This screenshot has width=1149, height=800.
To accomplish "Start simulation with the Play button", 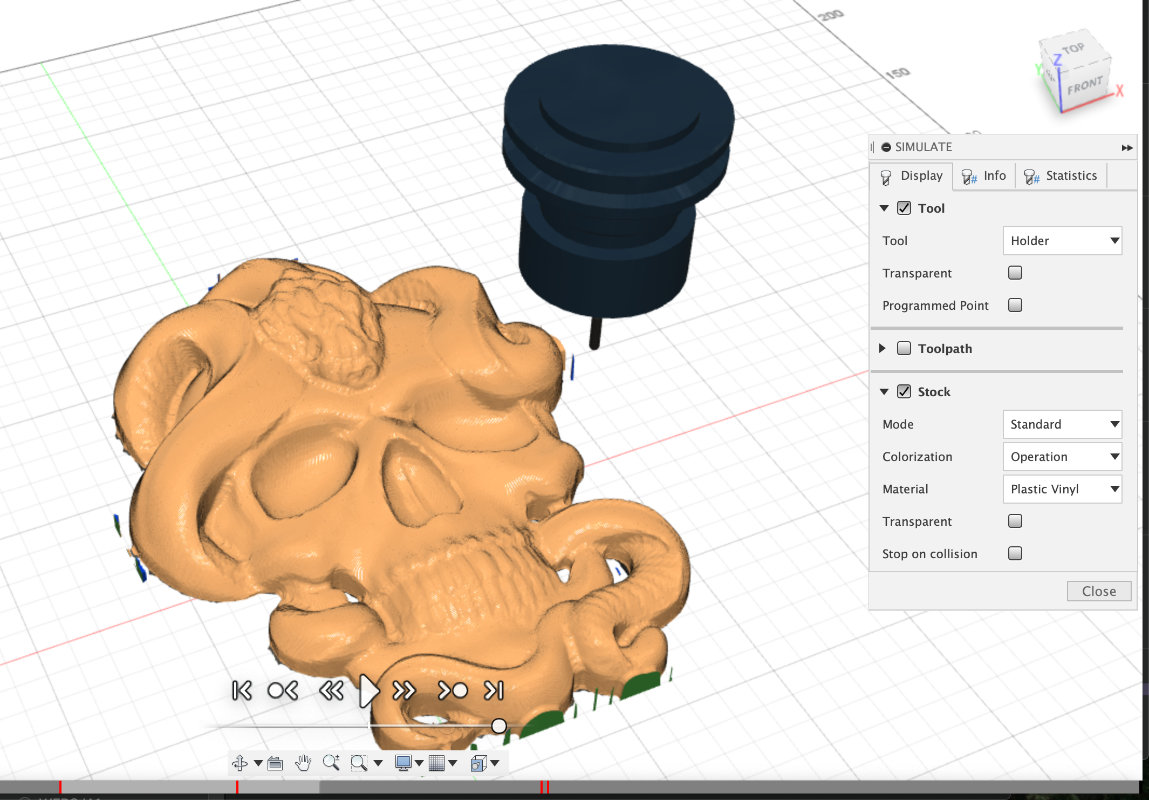I will [369, 691].
